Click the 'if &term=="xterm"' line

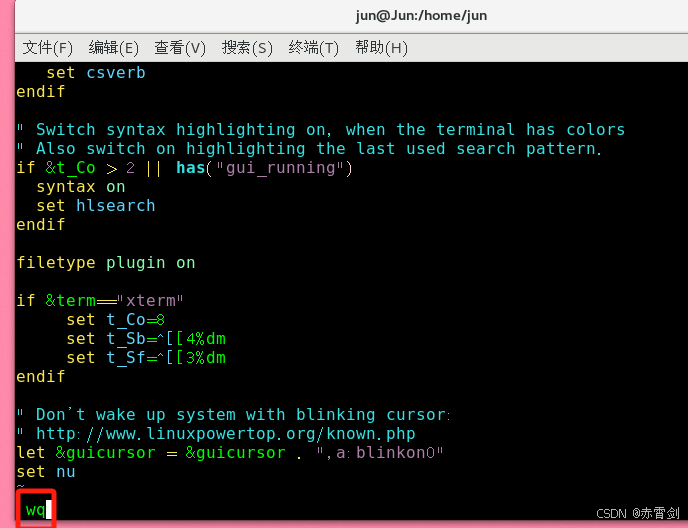pos(100,301)
